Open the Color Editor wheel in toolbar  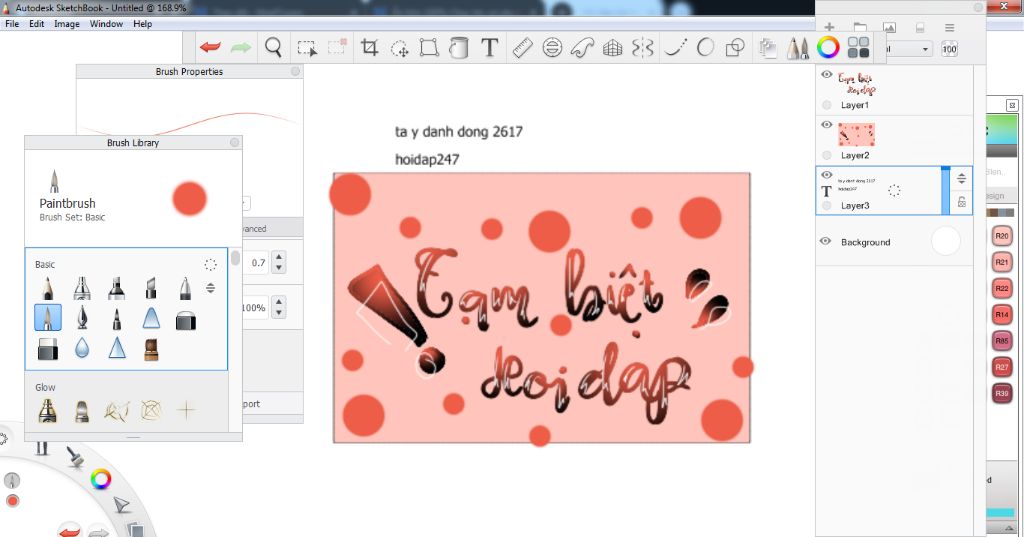[828, 47]
